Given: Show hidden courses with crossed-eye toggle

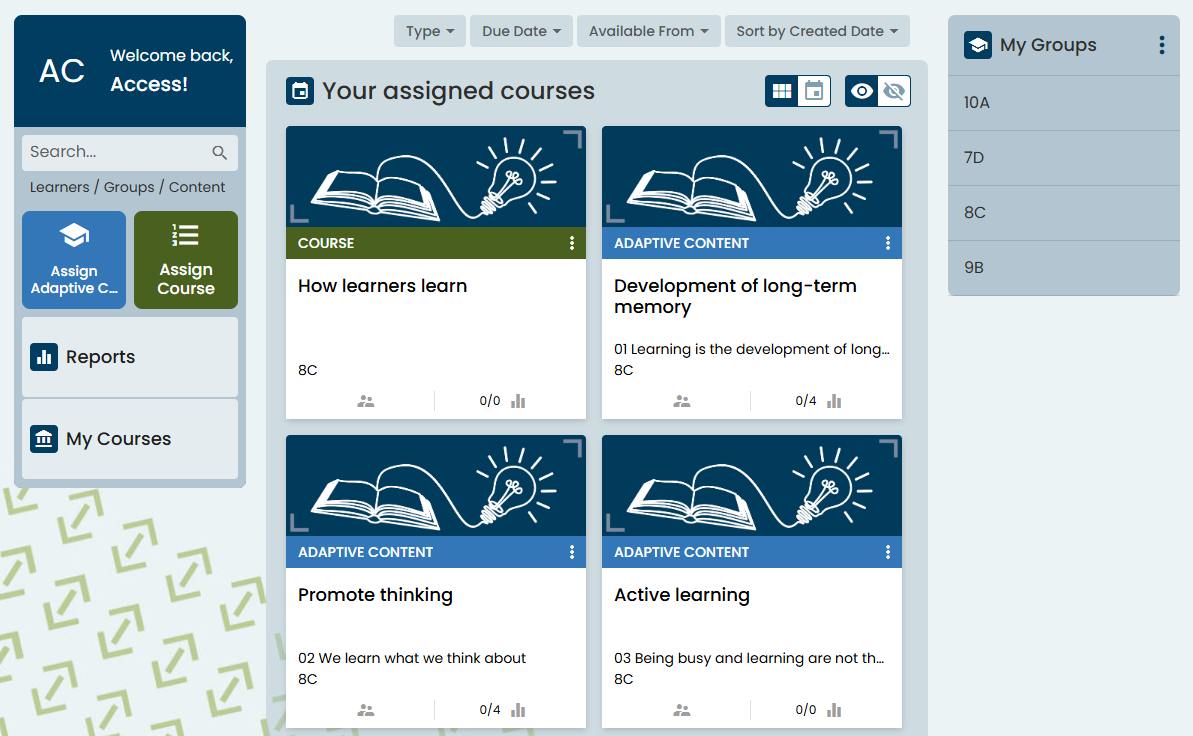Looking at the screenshot, I should pos(894,92).
